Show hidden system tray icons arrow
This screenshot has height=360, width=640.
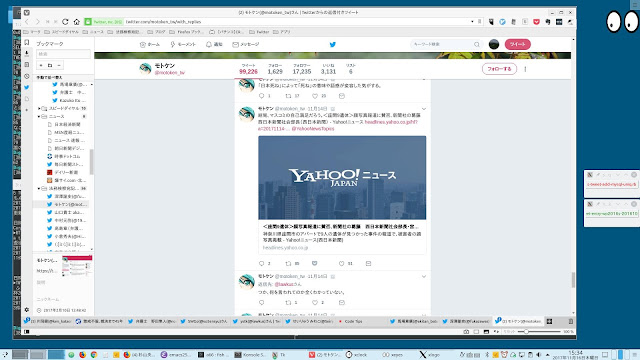pos(548,355)
